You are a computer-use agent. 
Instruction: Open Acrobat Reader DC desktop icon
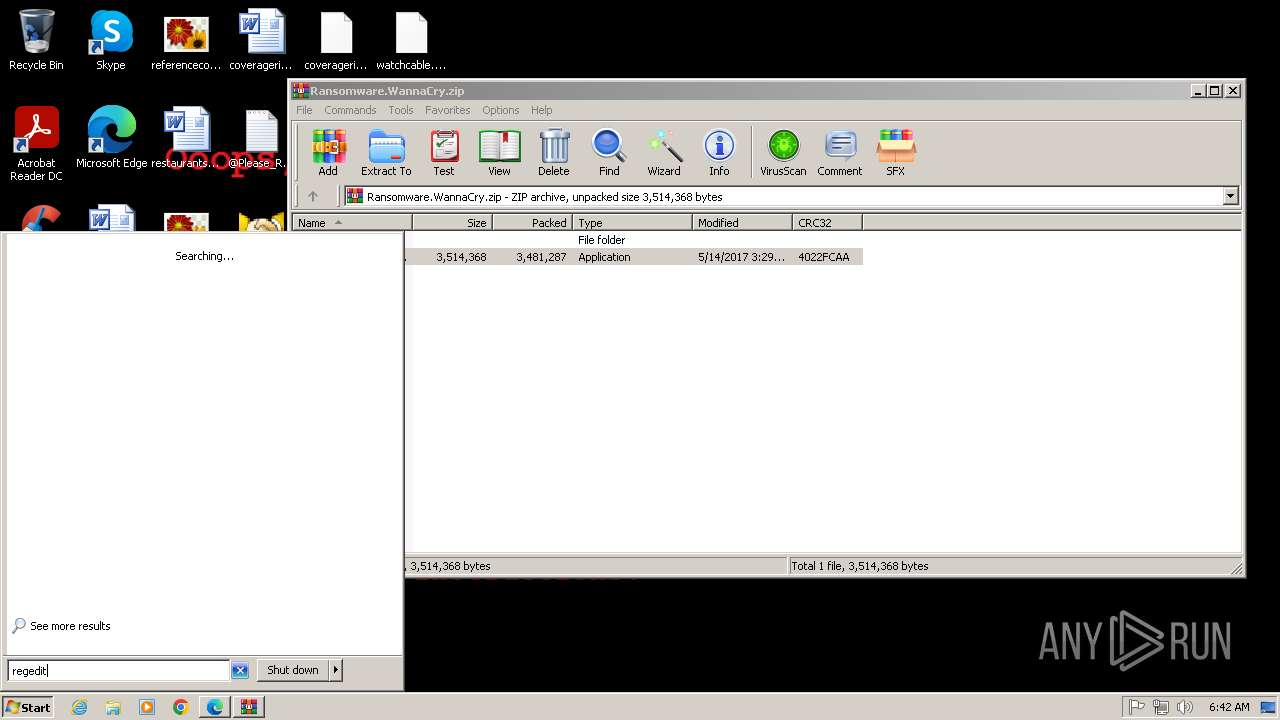pos(36,144)
